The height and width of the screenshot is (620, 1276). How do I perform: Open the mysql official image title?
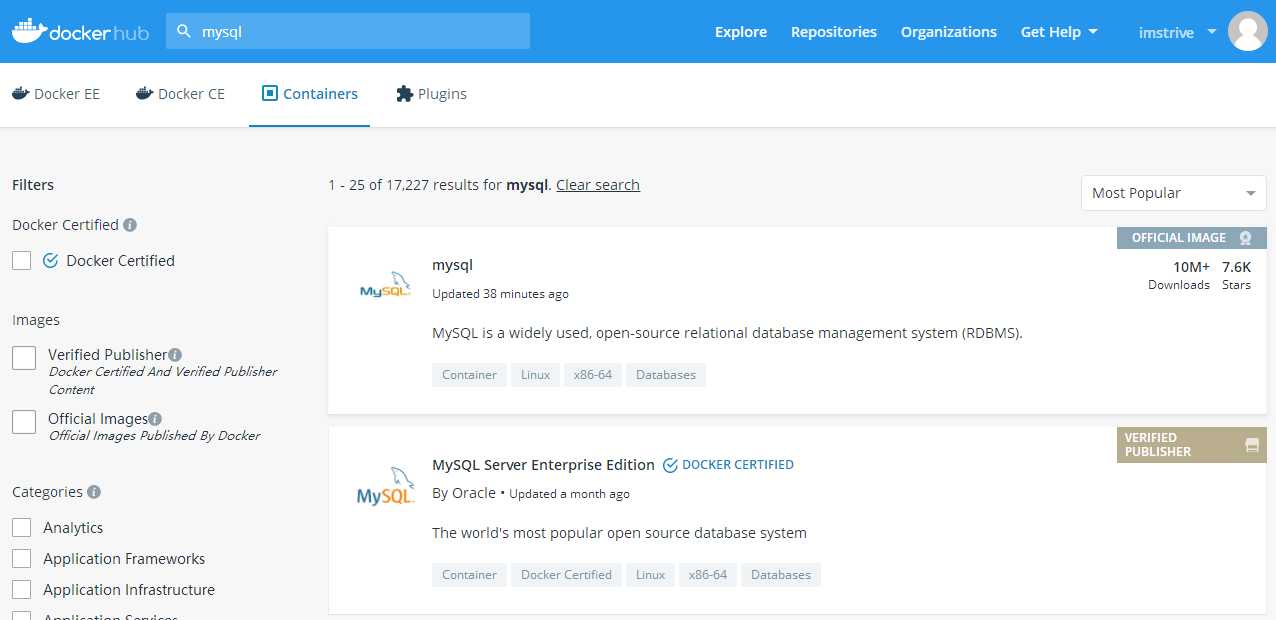pyautogui.click(x=452, y=265)
